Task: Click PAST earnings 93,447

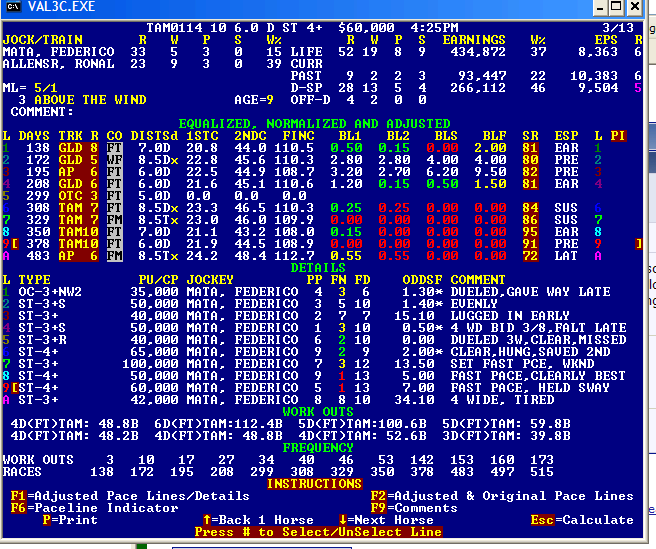Action: pyautogui.click(x=482, y=76)
